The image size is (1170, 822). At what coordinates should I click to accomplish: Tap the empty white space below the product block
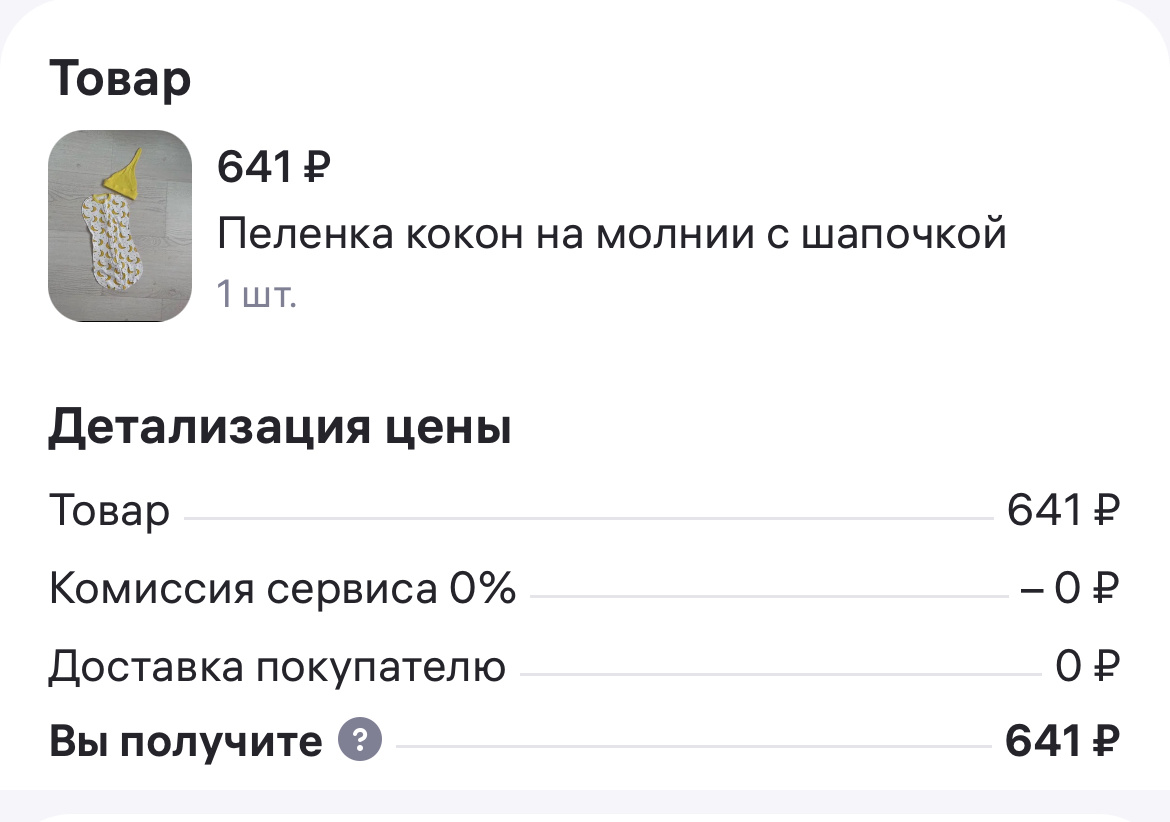tap(585, 355)
